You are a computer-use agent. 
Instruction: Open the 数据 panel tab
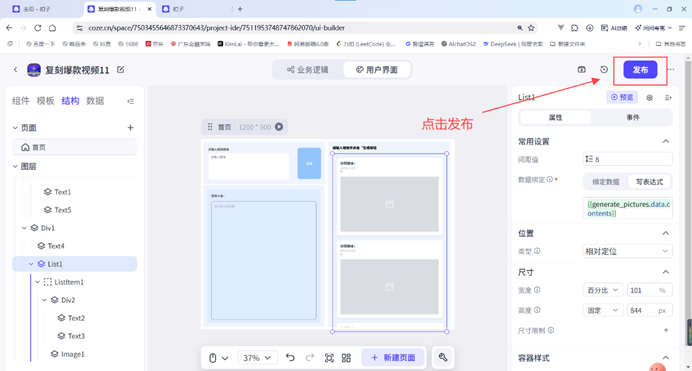click(x=95, y=101)
